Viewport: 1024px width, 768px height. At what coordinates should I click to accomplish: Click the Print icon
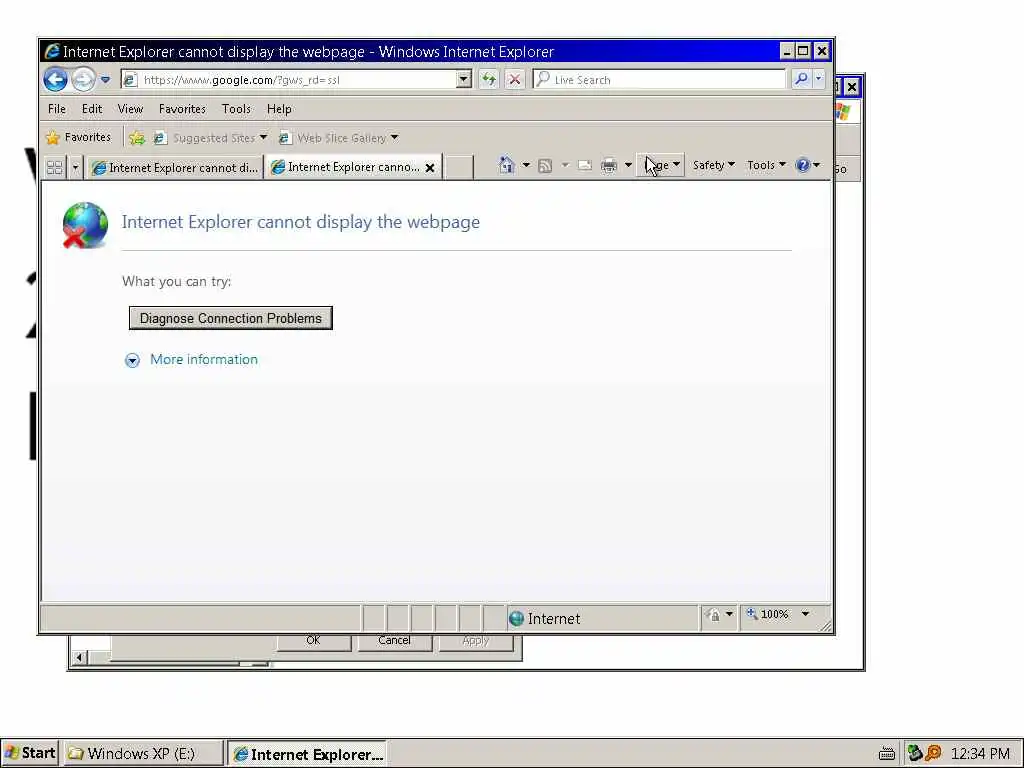[609, 166]
